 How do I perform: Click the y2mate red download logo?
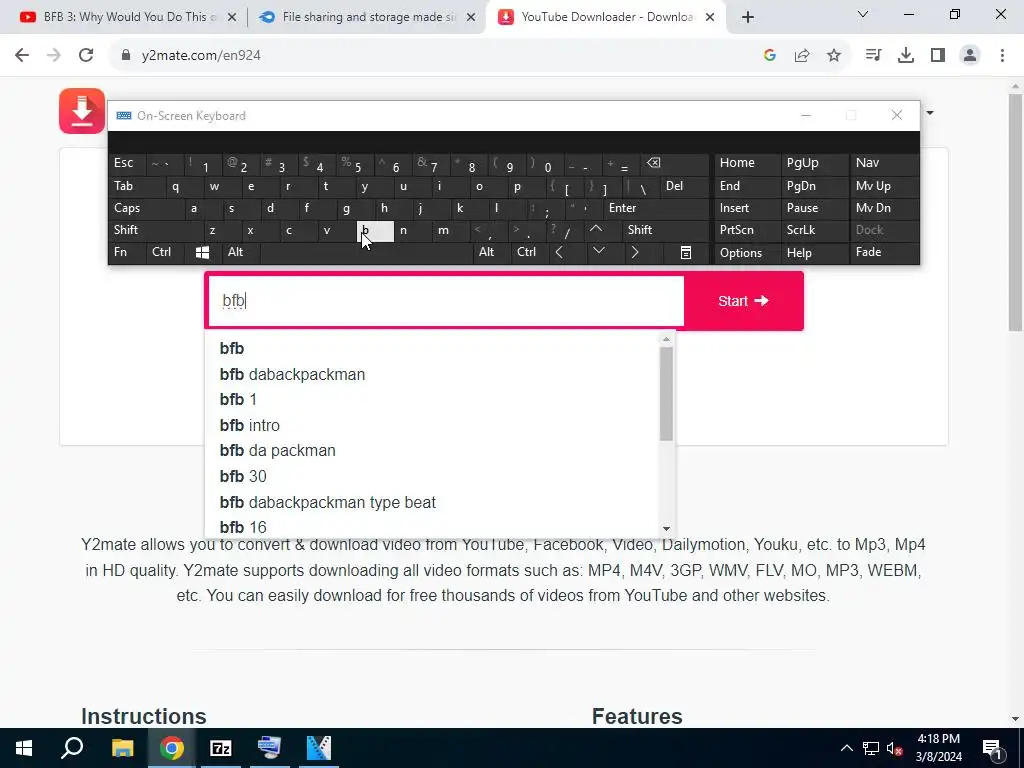(82, 111)
